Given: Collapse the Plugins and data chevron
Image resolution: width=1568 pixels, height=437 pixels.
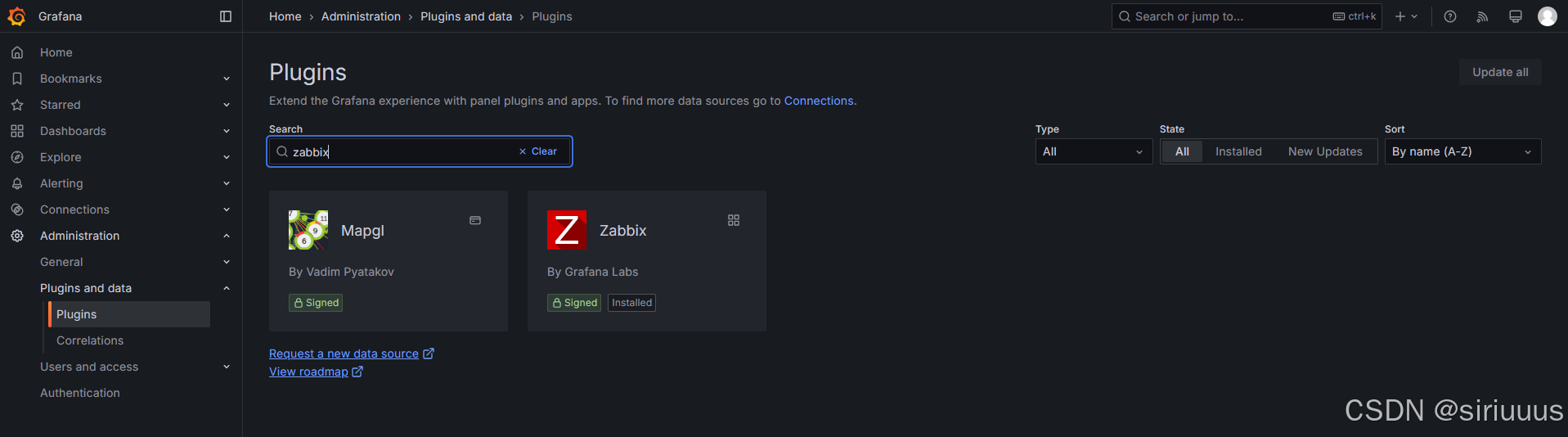Looking at the screenshot, I should pyautogui.click(x=227, y=288).
